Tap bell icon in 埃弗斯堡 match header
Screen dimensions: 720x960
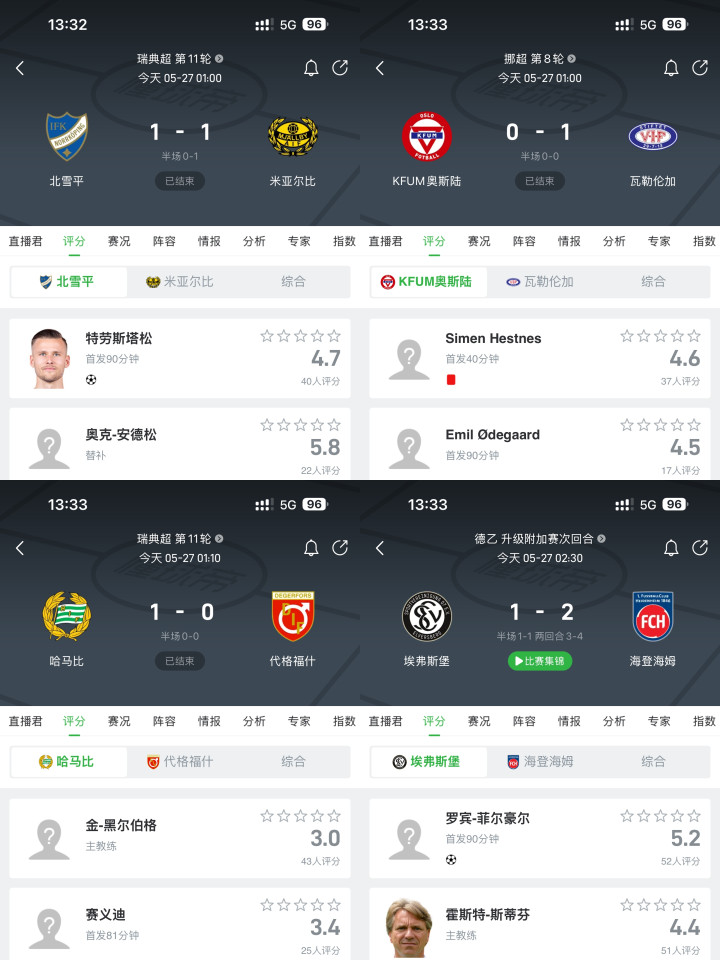click(671, 548)
